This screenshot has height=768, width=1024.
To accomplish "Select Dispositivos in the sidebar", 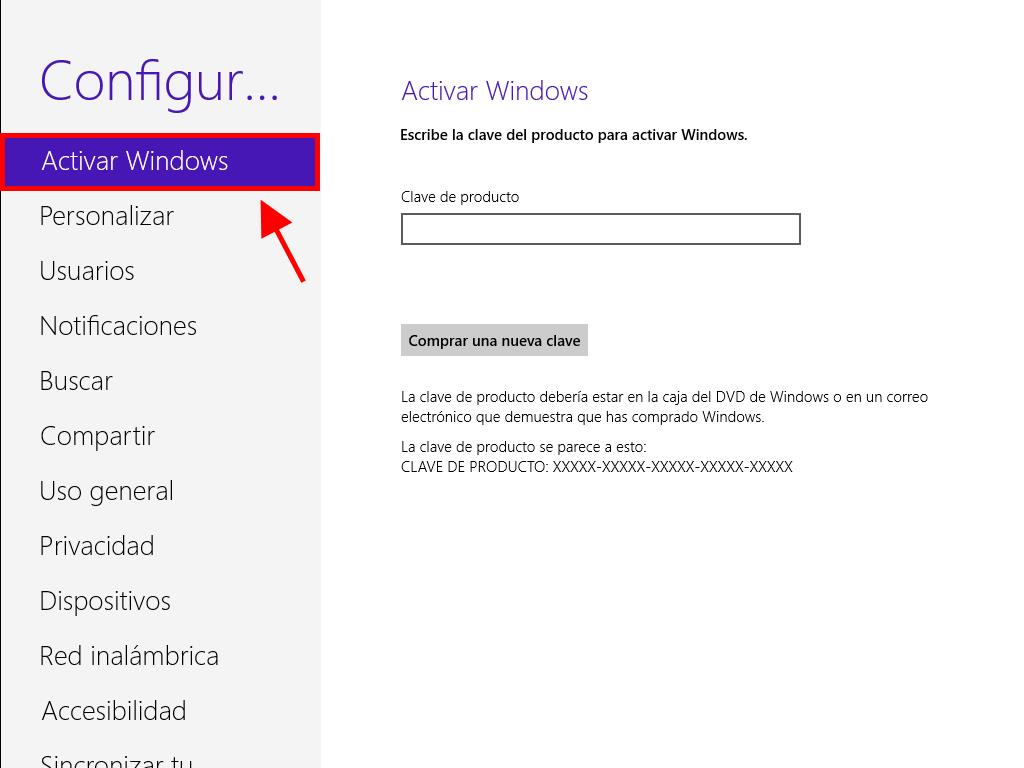I will (104, 601).
